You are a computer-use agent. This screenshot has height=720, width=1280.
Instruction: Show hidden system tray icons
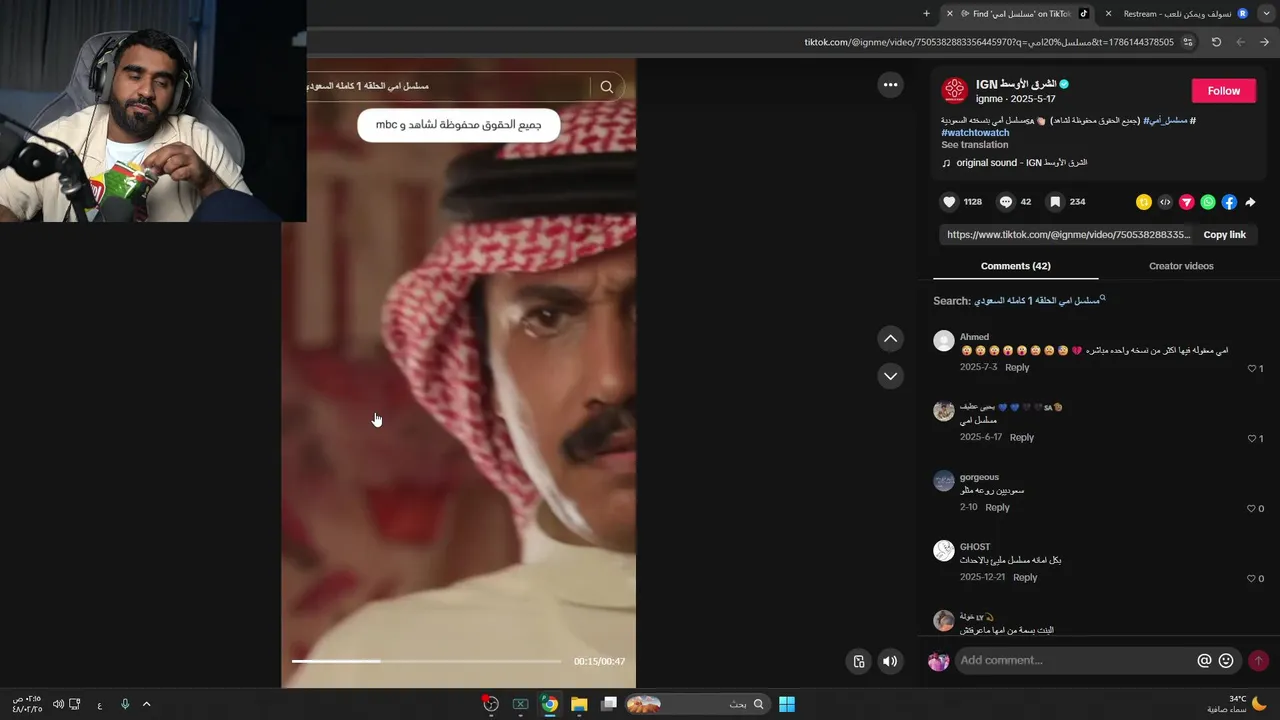click(146, 704)
